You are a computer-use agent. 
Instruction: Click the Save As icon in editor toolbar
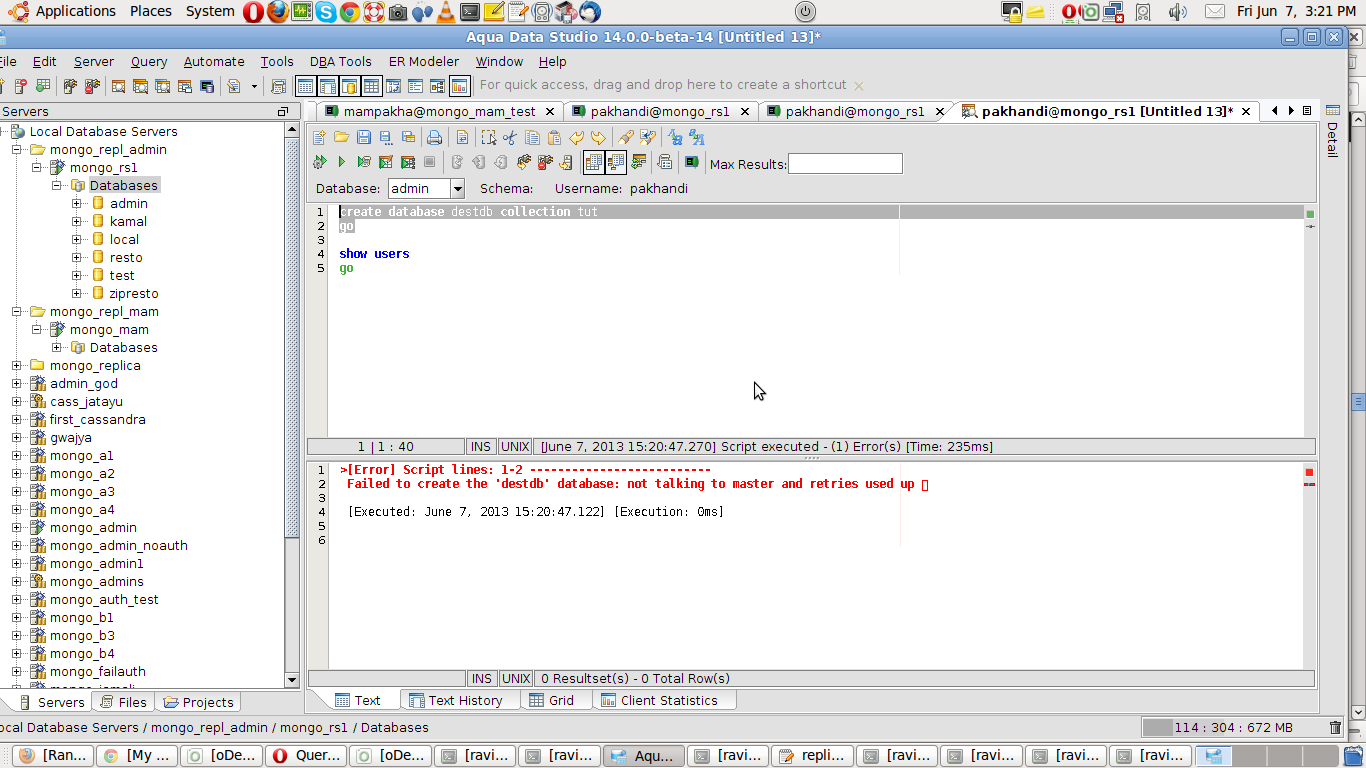click(x=385, y=138)
